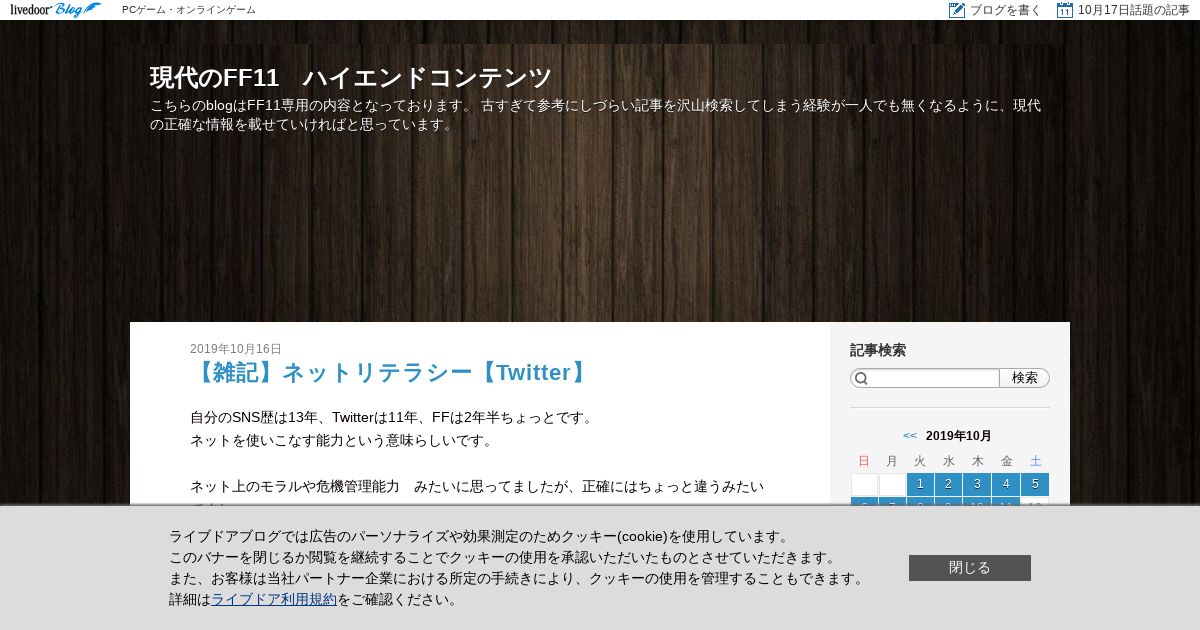This screenshot has width=1200, height=630.
Task: Open ライブドア利用規約 link
Action: coord(274,600)
